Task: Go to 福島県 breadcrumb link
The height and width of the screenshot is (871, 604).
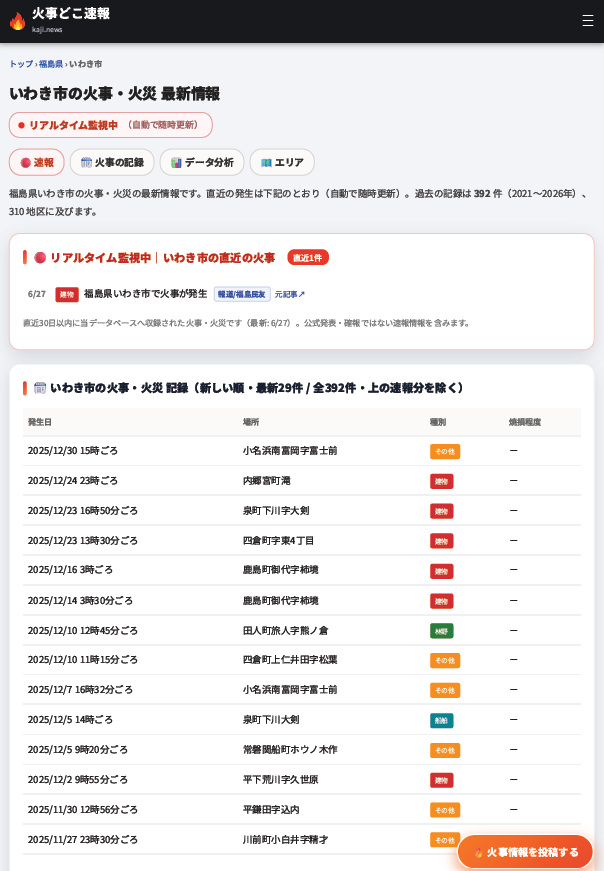Action: [x=51, y=64]
